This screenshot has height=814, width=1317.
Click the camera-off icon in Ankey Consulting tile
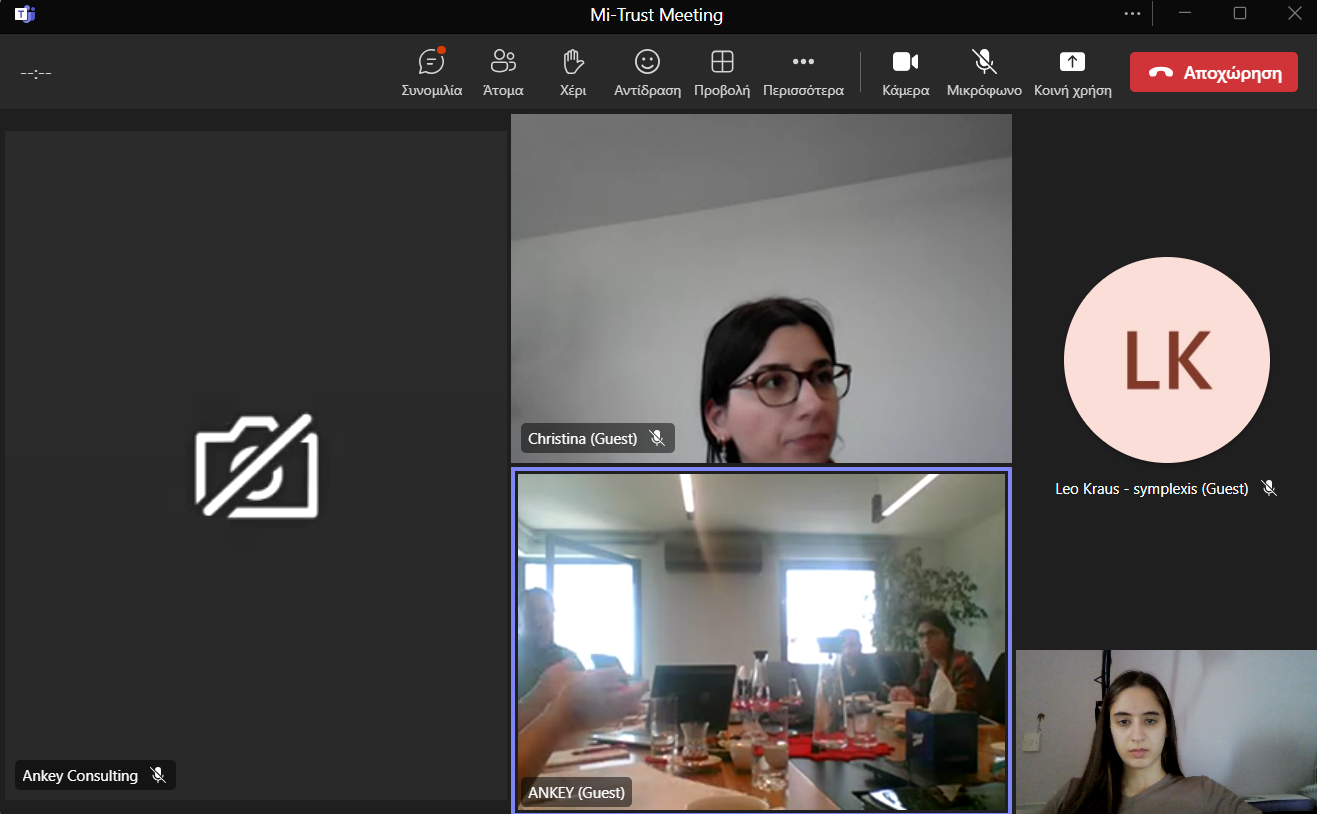tap(256, 466)
